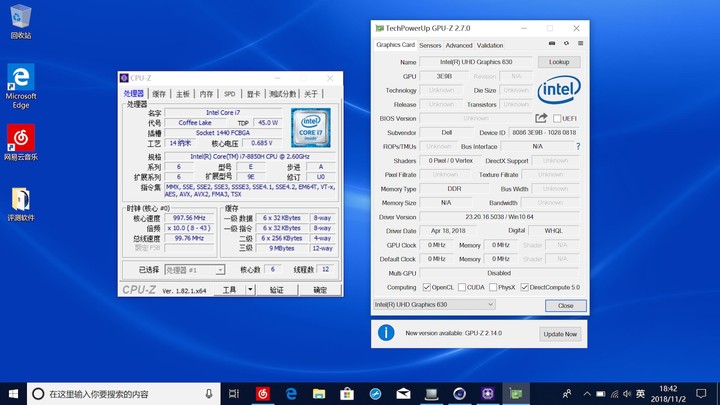The width and height of the screenshot is (720, 405).
Task: Click the Update Now button
Action: (x=559, y=333)
